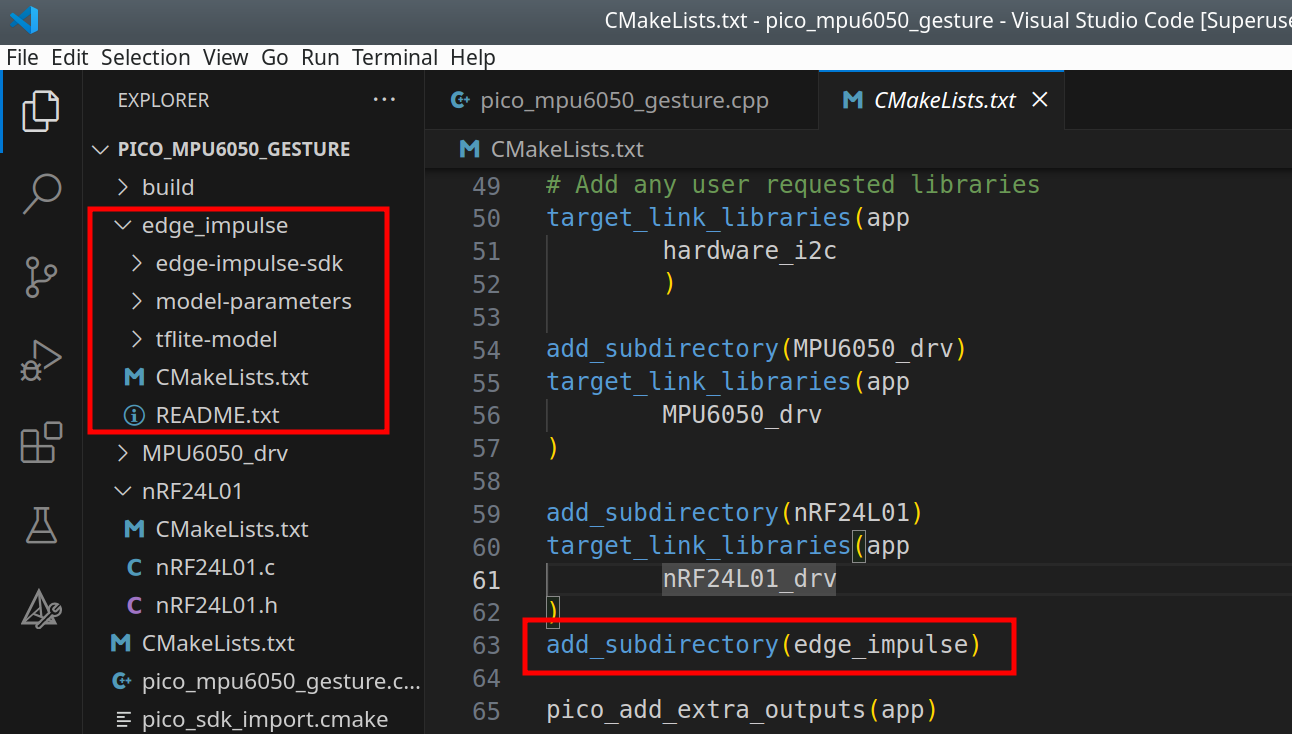
Task: Click add_subdirectory(edge_impulse) code line
Action: pos(764,645)
